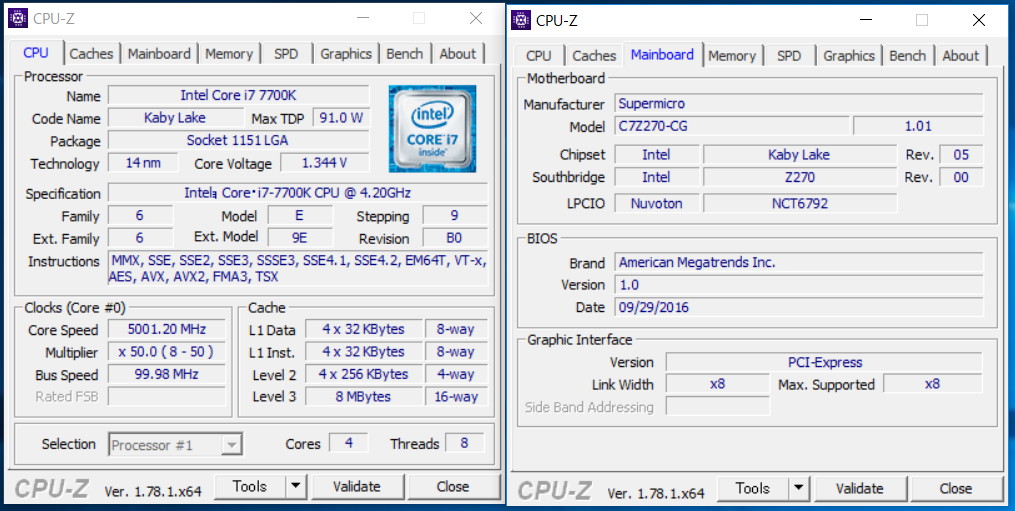Click the American Megatrends Inc. brand field

pyautogui.click(x=798, y=262)
